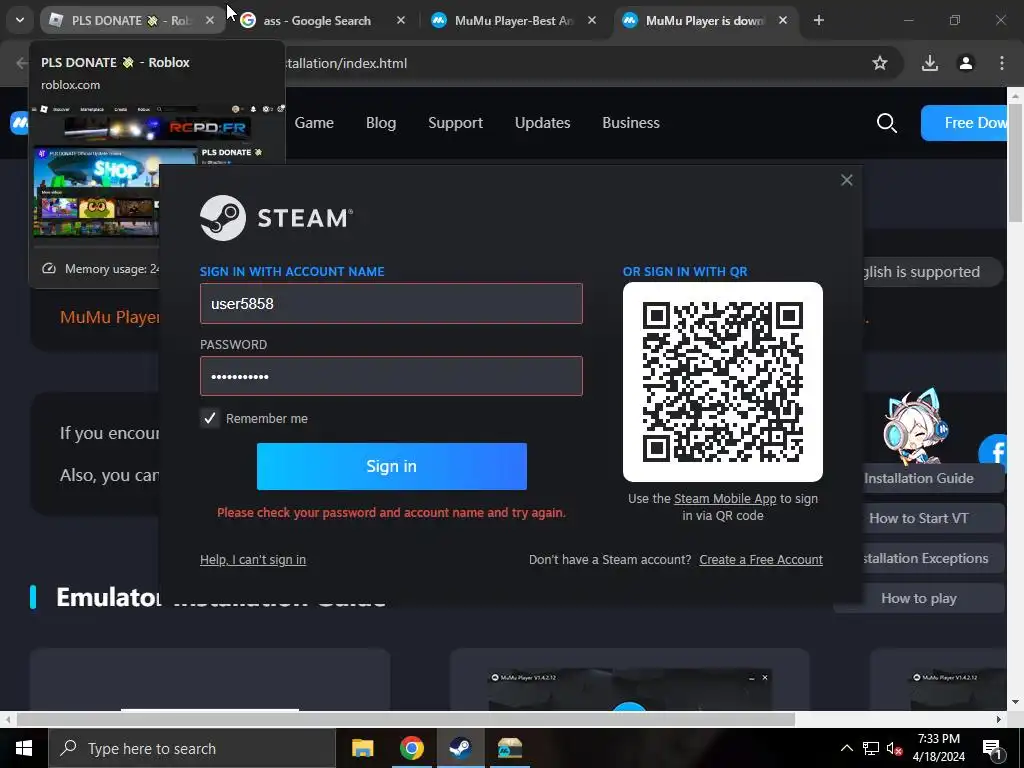
Task: Open the network status tray icon
Action: [x=871, y=748]
